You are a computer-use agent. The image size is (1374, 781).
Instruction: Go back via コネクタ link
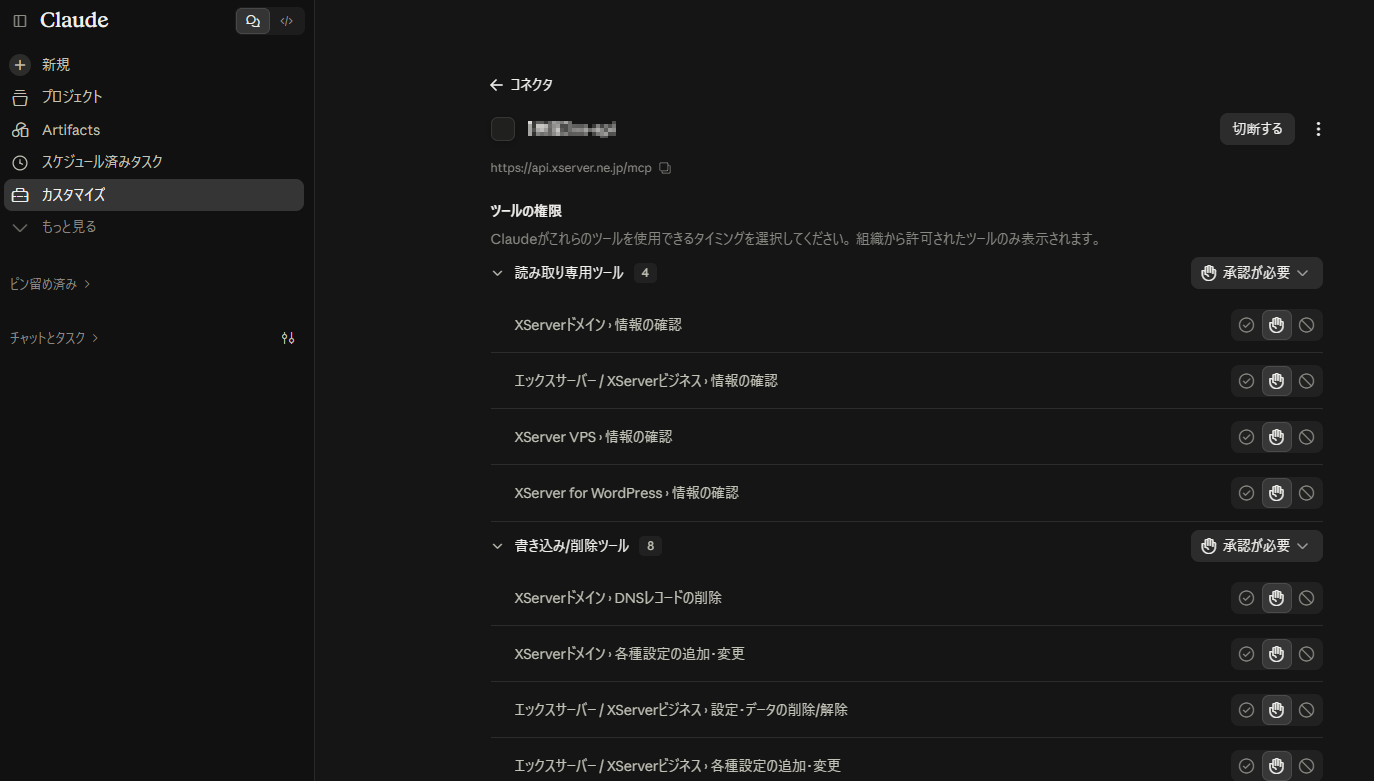(531, 85)
